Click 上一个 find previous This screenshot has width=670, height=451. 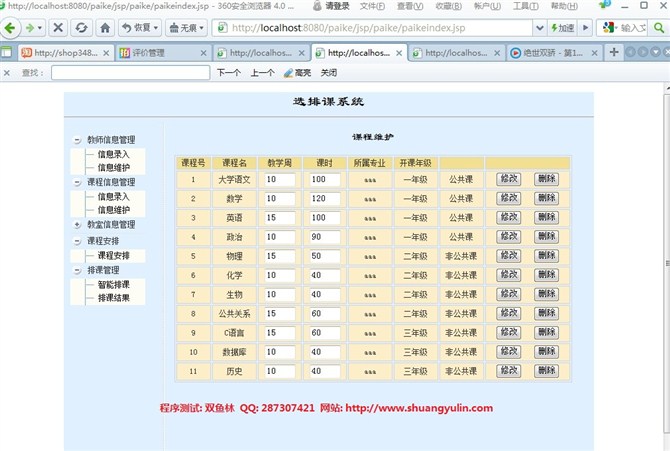coord(262,73)
